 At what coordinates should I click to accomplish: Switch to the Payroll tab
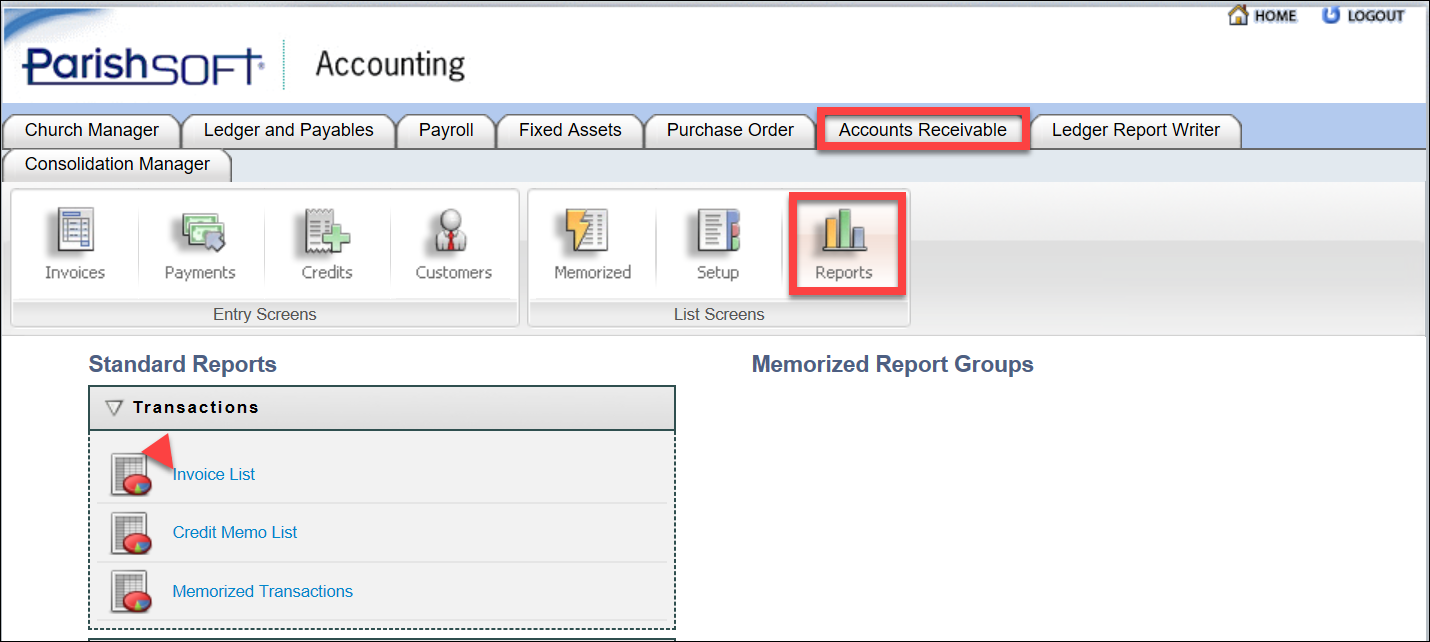point(446,130)
